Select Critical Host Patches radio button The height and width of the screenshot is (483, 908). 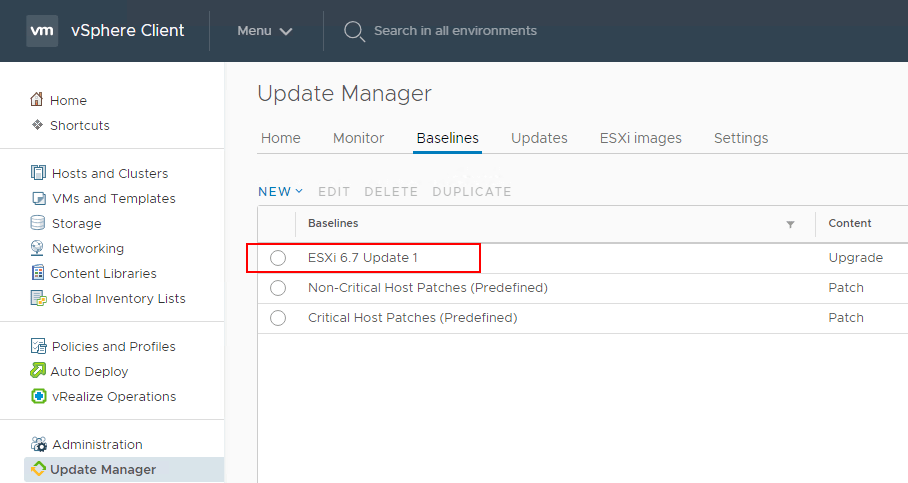(278, 318)
